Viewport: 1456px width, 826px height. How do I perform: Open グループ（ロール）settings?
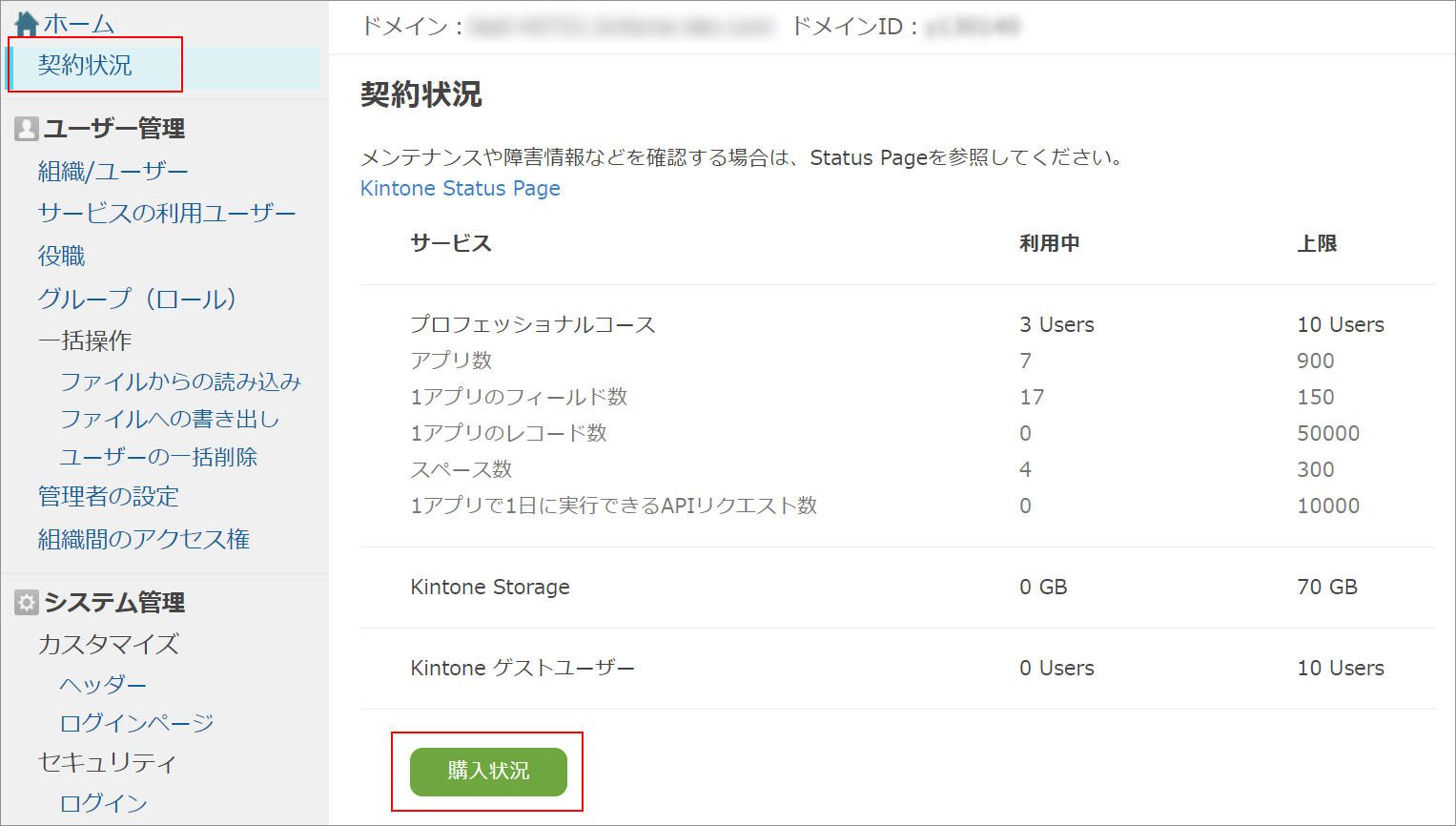(137, 299)
